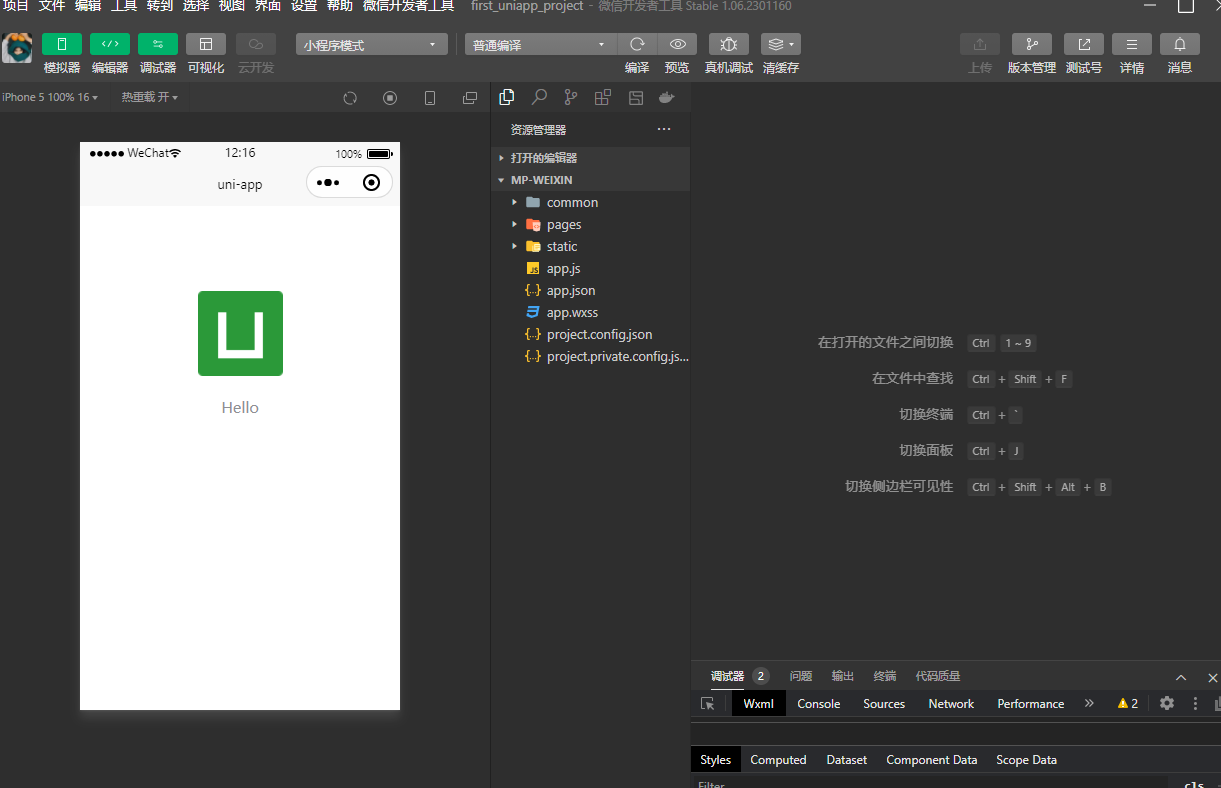Open the test account (测试号) icon

click(x=1084, y=44)
